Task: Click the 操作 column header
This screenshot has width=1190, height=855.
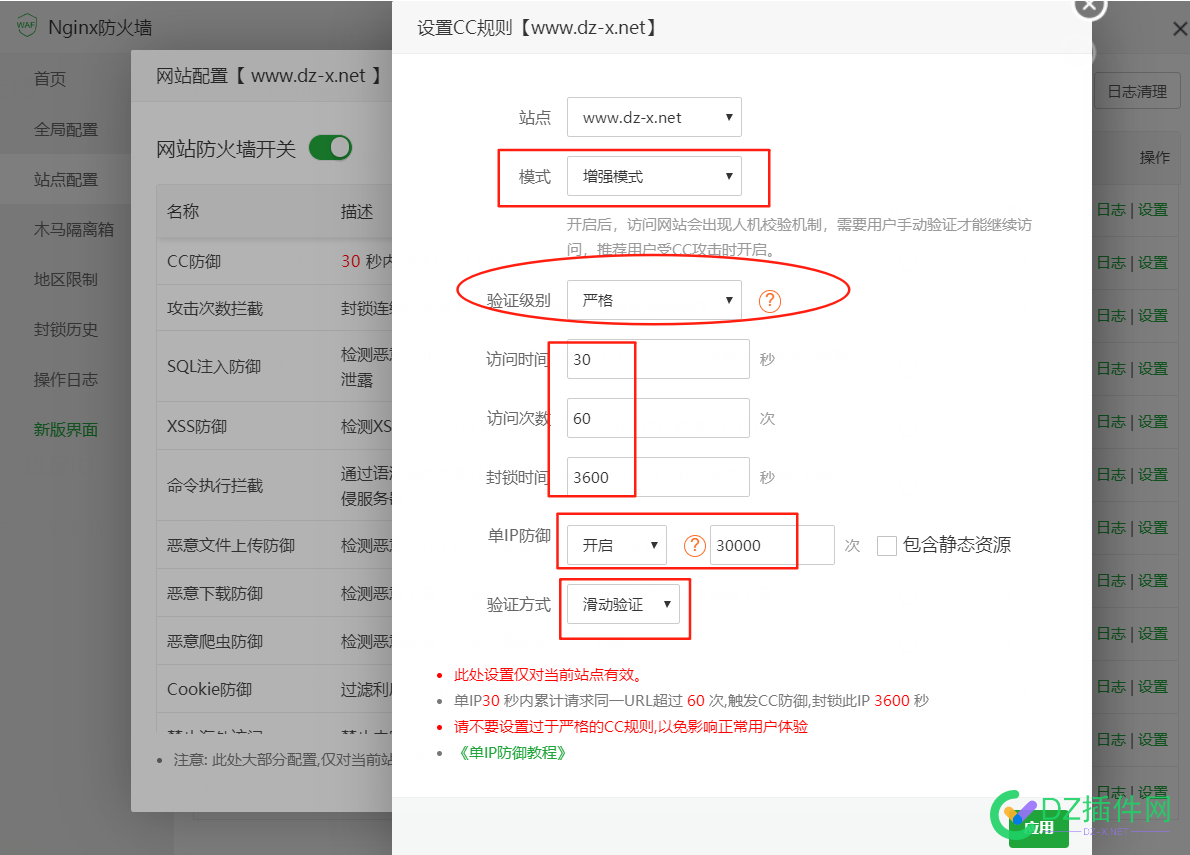Action: [1154, 157]
